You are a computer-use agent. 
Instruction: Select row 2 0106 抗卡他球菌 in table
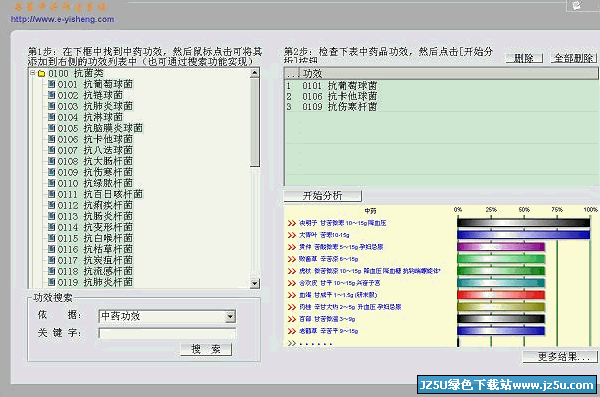click(x=442, y=96)
